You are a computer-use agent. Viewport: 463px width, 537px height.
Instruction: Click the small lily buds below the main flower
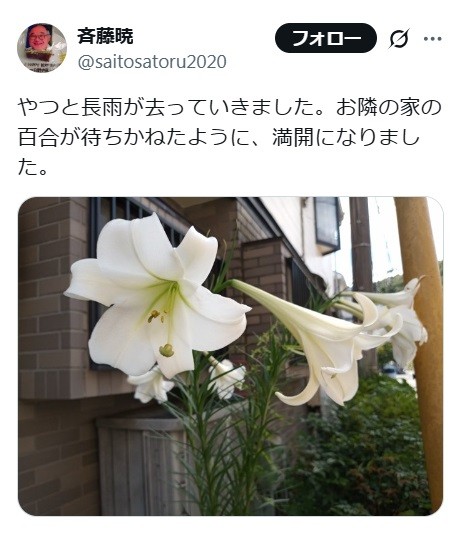pyautogui.click(x=187, y=382)
